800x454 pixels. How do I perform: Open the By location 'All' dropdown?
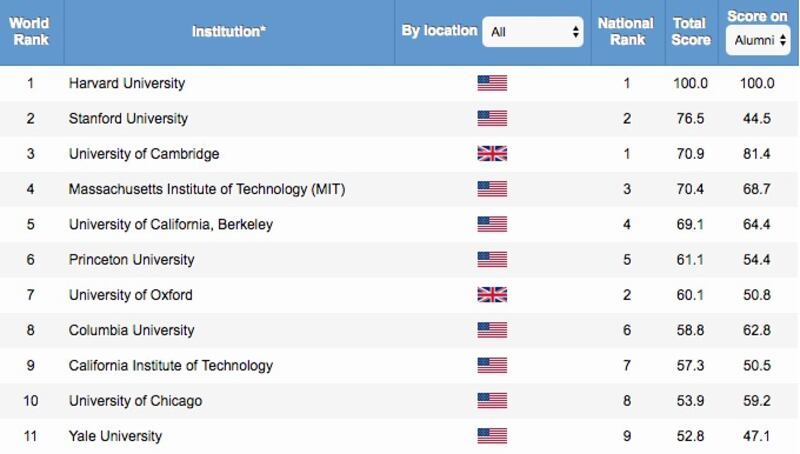point(533,31)
